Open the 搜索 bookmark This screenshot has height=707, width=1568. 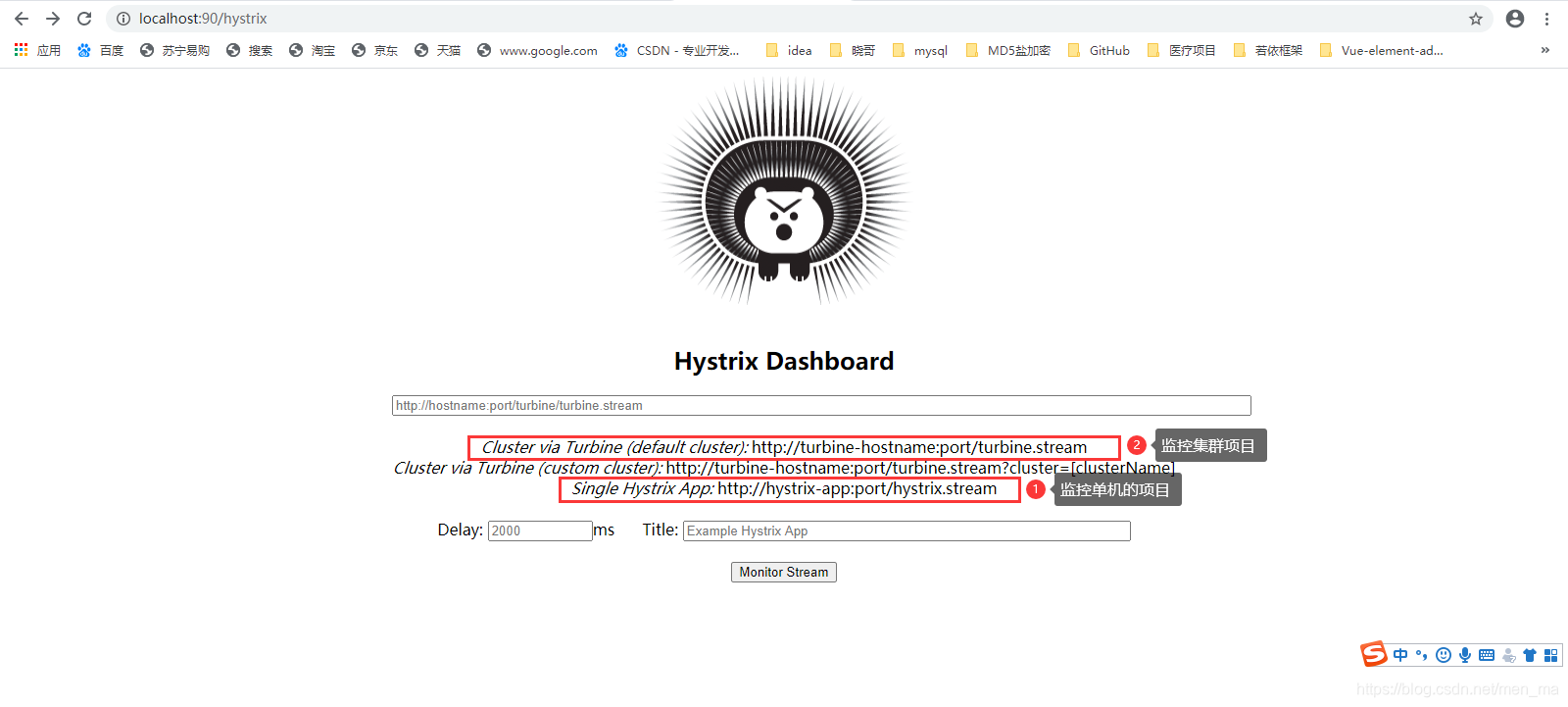(249, 50)
